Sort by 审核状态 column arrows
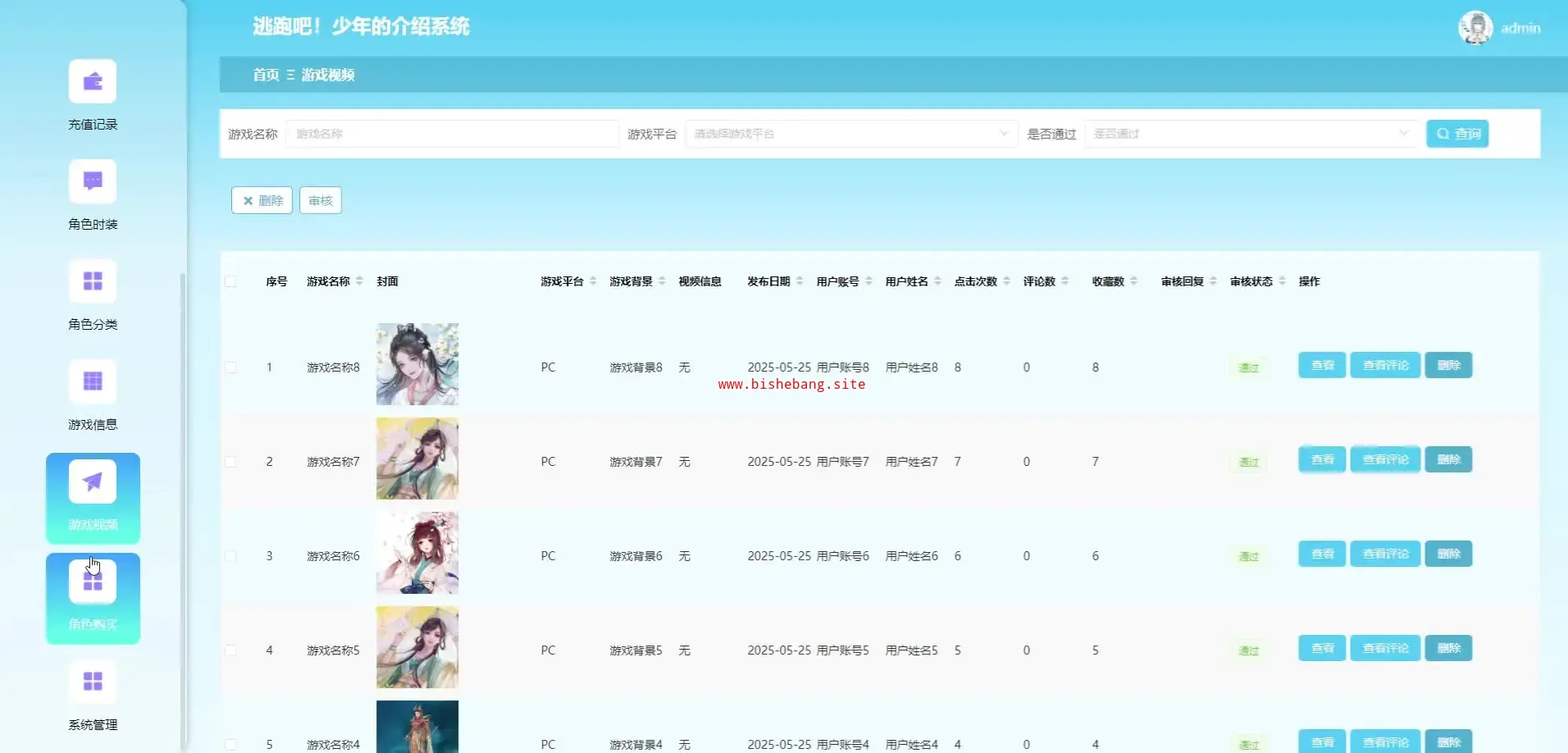The width and height of the screenshot is (1568, 753). pos(1282,281)
